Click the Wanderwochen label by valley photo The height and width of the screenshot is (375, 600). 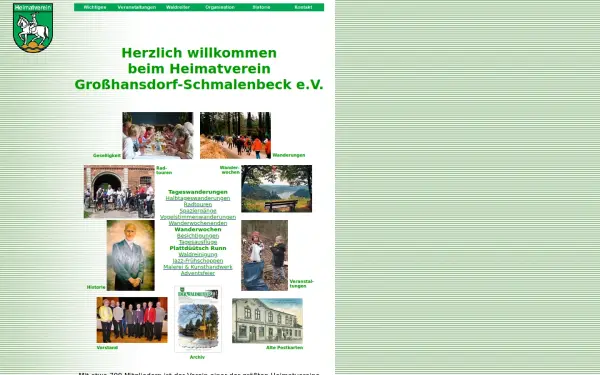230,170
